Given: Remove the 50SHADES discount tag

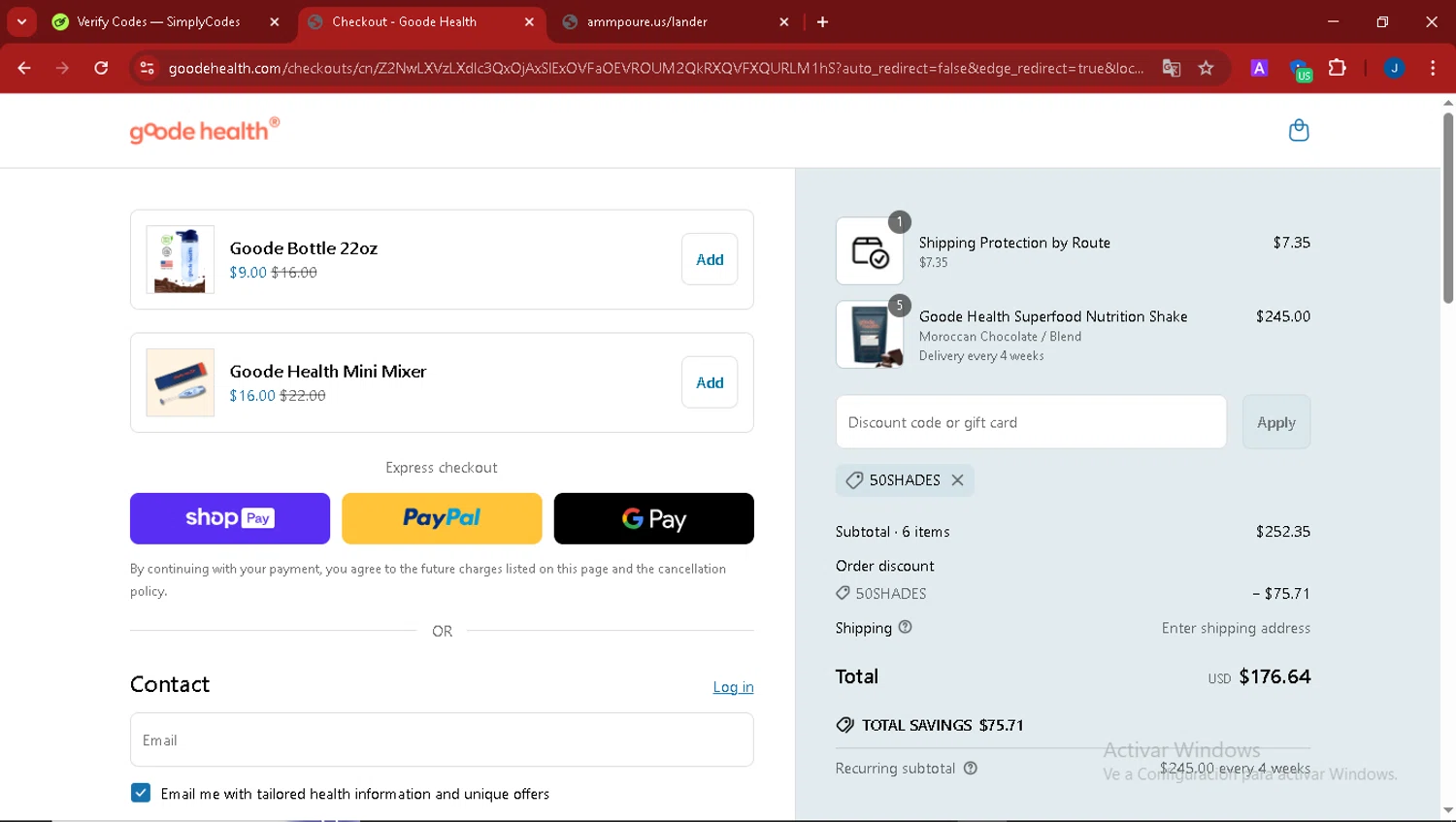Looking at the screenshot, I should click(958, 480).
